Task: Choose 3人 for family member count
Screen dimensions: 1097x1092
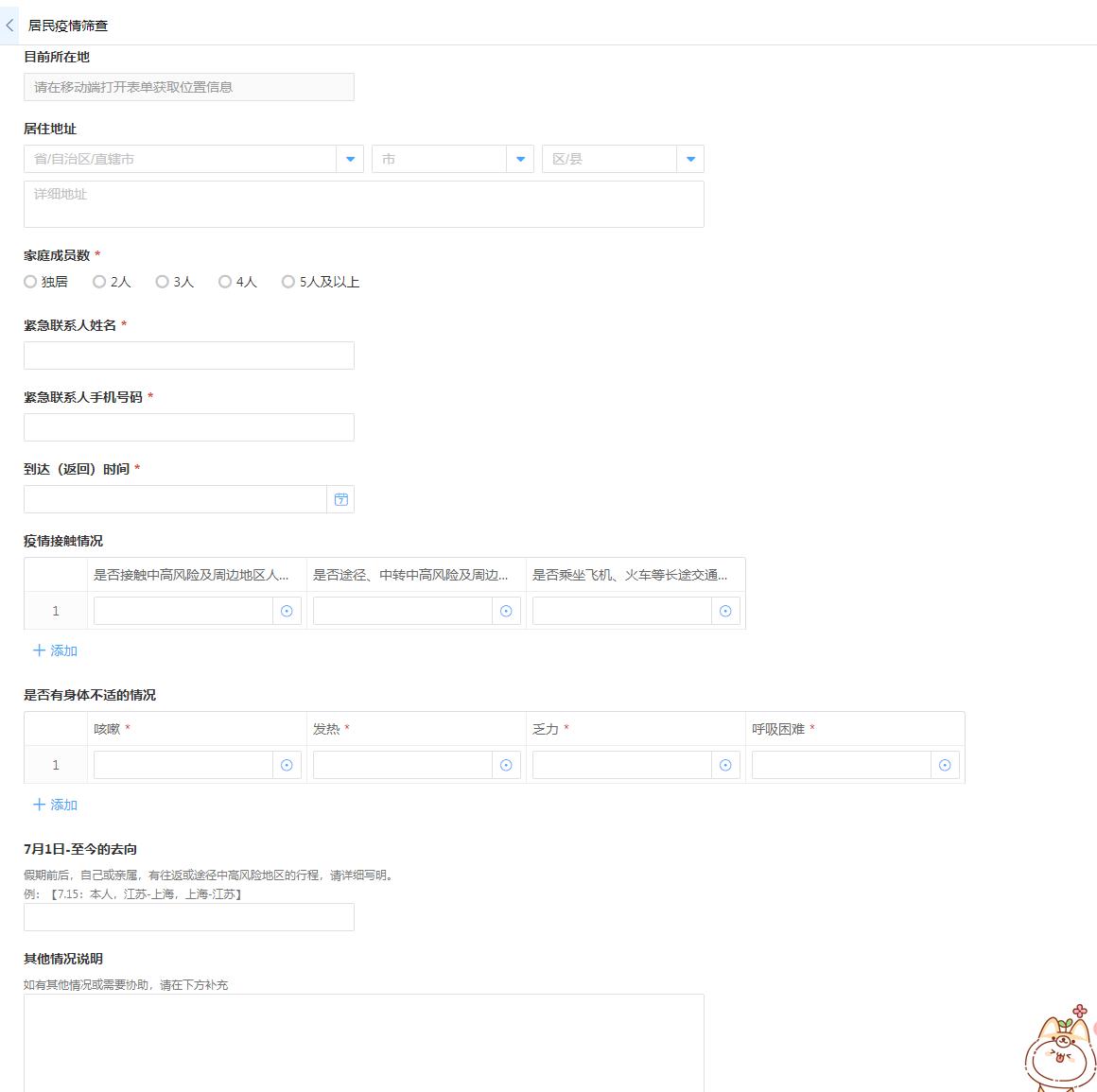Action: tap(162, 281)
